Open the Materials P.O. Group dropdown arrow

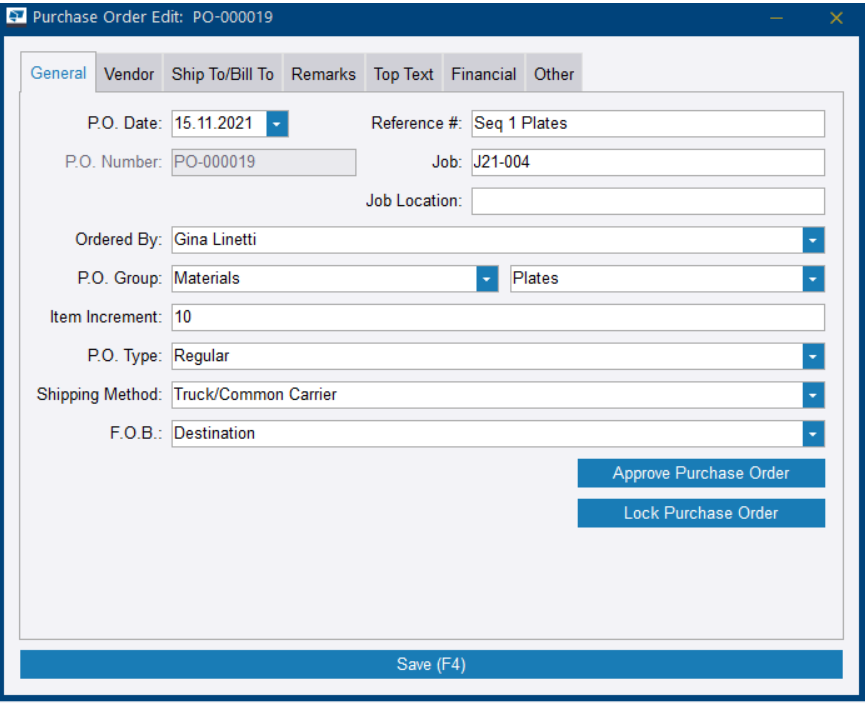coord(487,279)
